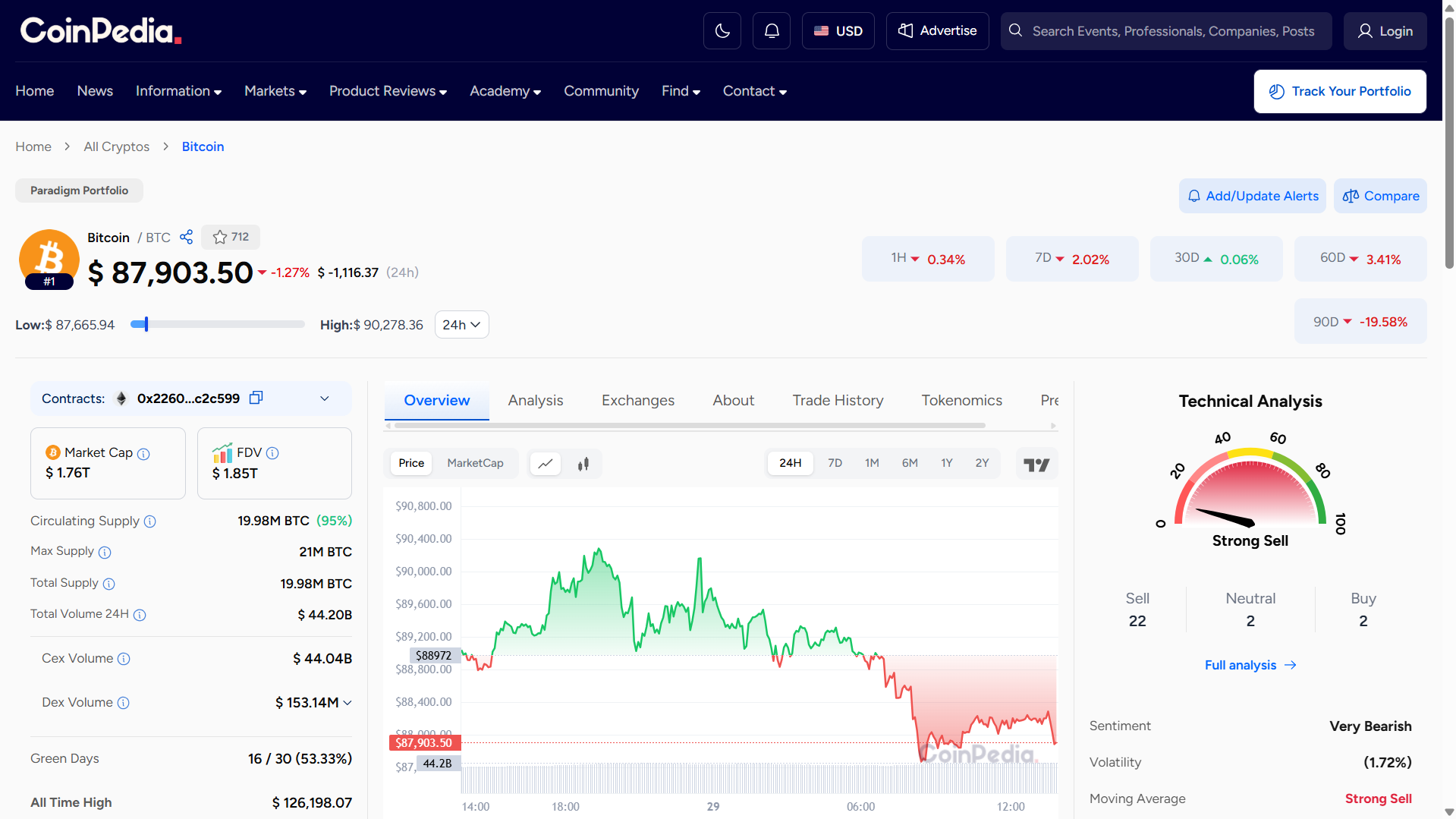Switch to the Trade History tab

tap(838, 400)
